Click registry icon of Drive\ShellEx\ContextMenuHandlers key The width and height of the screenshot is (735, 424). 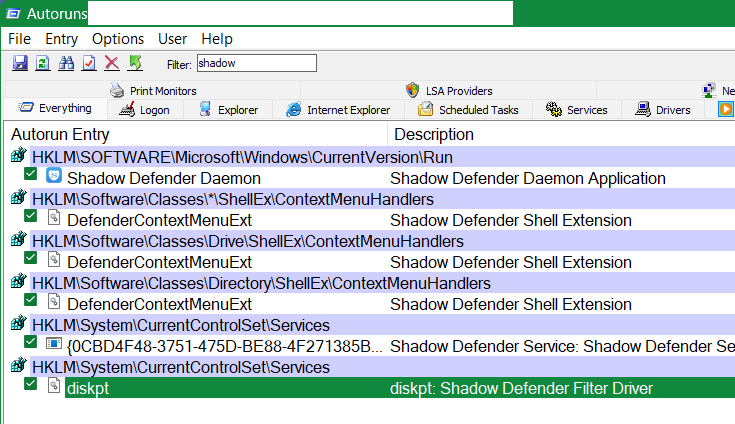(19, 239)
